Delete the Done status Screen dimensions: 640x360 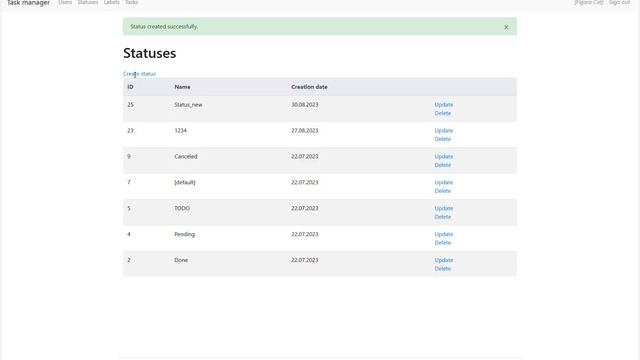click(x=442, y=269)
